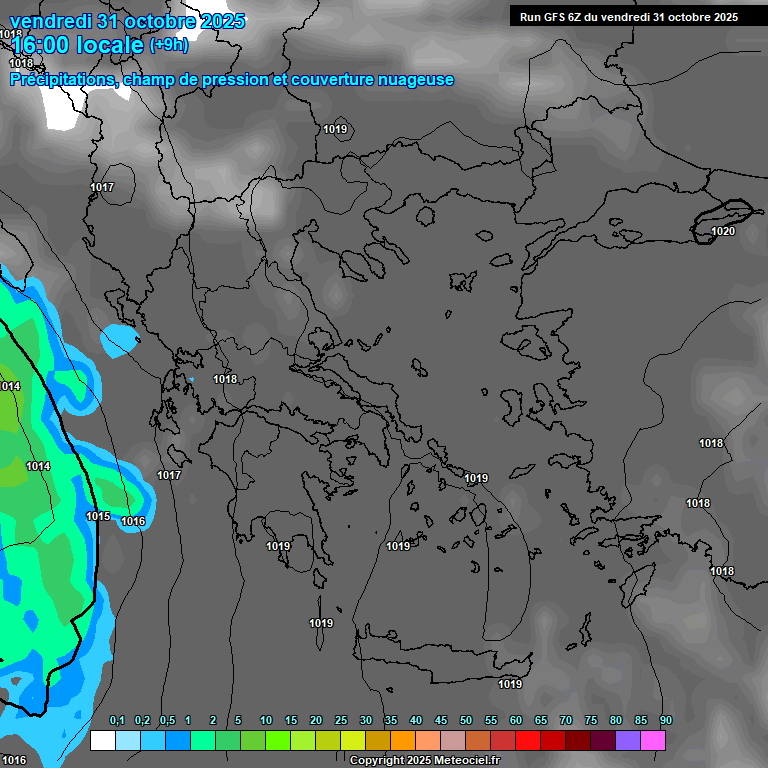Click the 1015 isobar pressure label
This screenshot has height=768, width=768.
click(x=98, y=516)
